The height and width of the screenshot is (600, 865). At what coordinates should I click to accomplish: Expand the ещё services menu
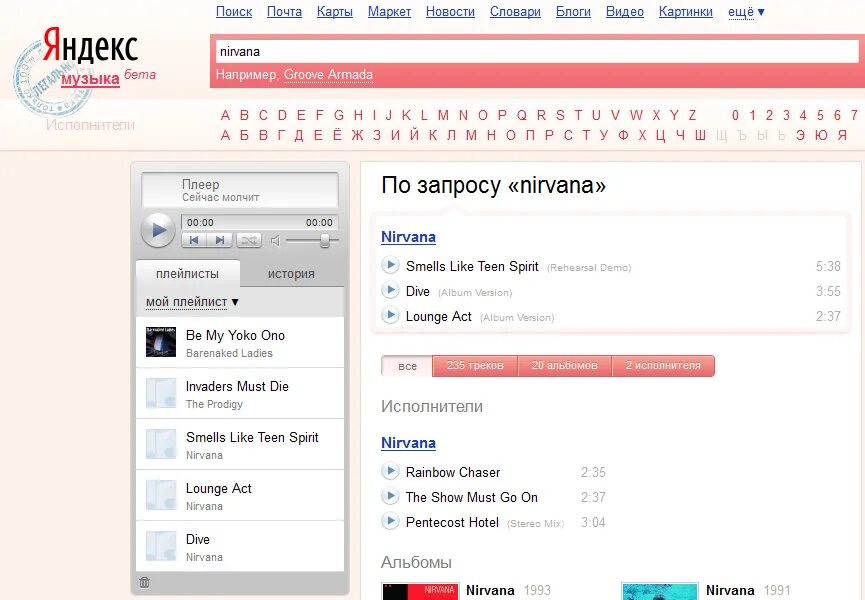click(x=746, y=12)
